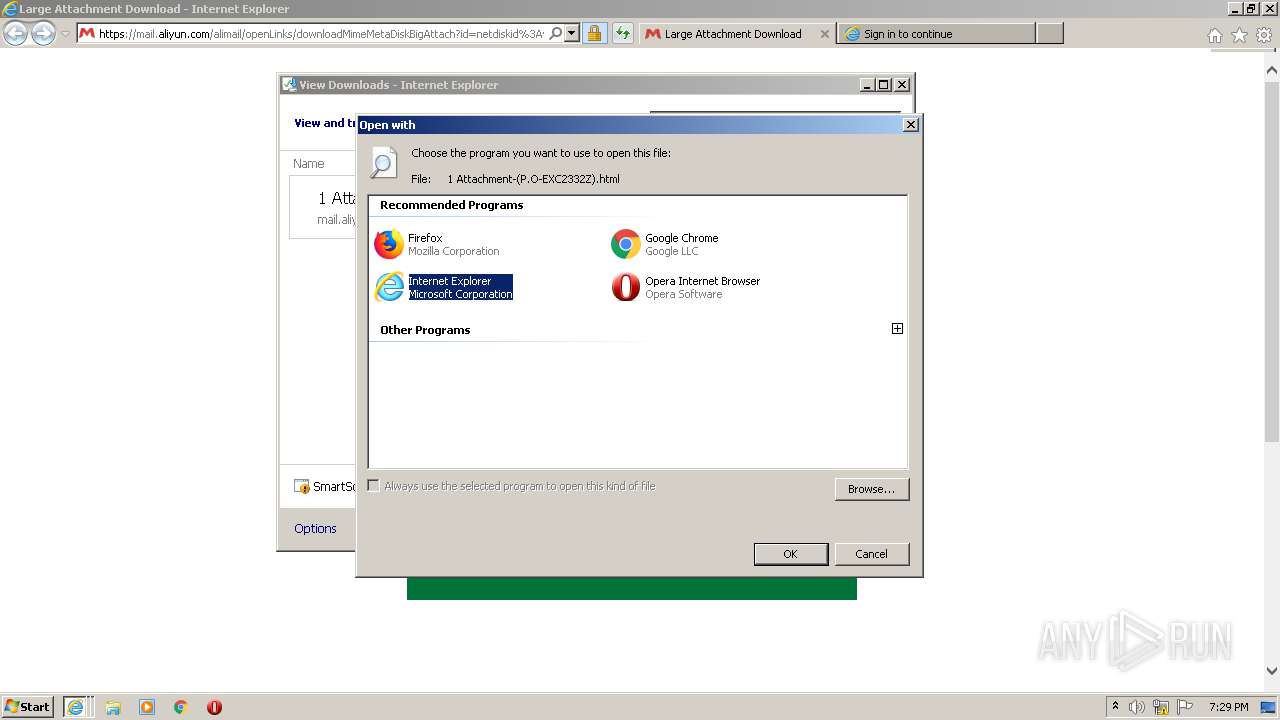Click the SmartScreen shield icon
This screenshot has height=720, width=1280.
(x=302, y=487)
